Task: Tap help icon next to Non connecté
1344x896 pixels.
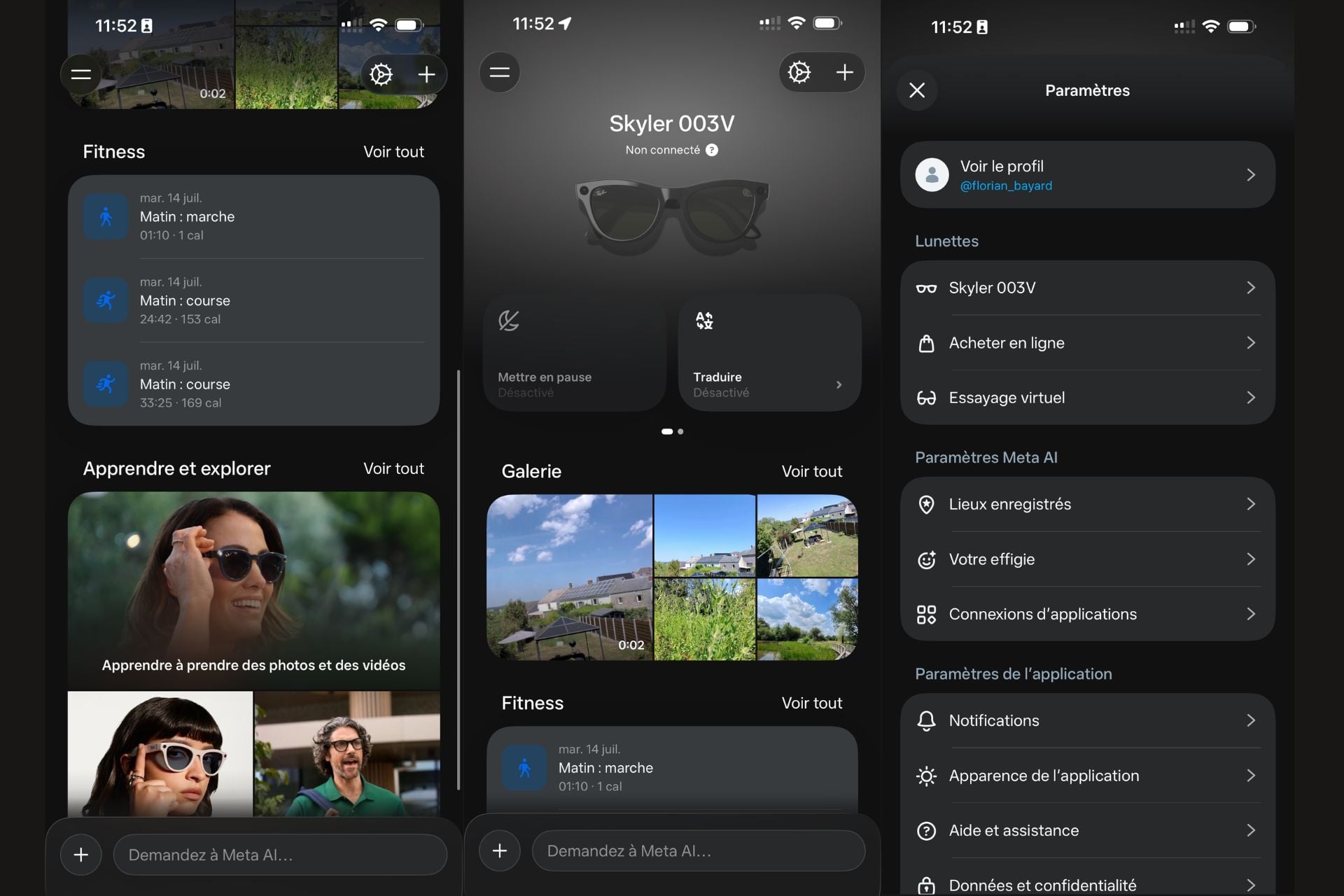Action: point(712,150)
